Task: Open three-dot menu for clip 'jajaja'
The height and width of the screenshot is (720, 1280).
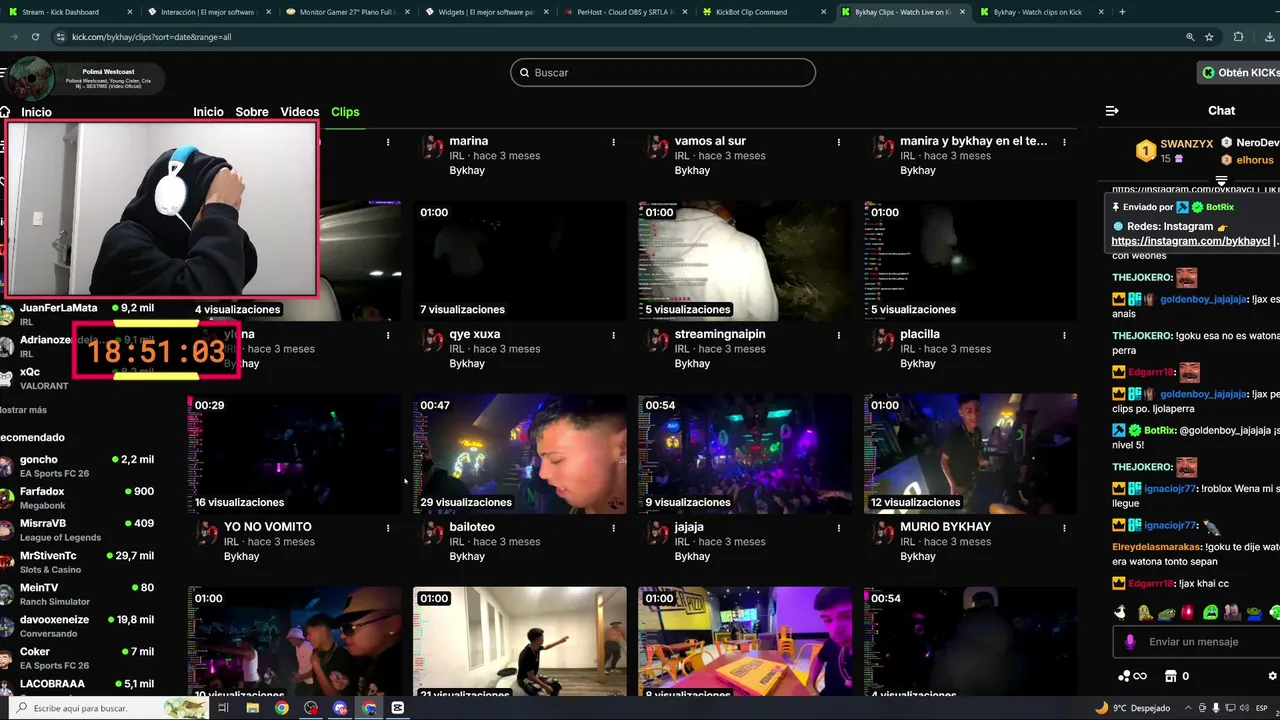Action: click(839, 528)
